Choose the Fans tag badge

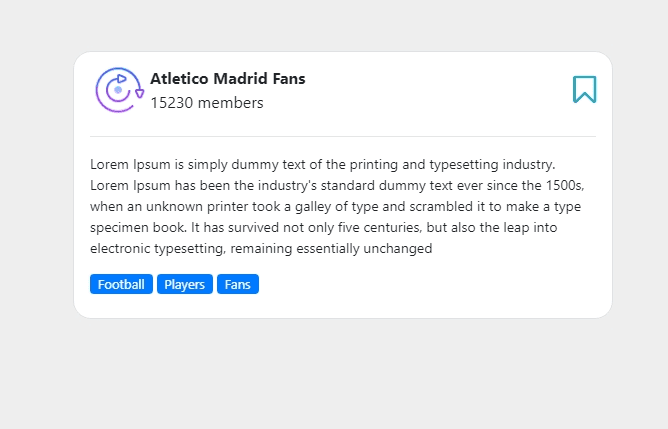[x=238, y=285]
